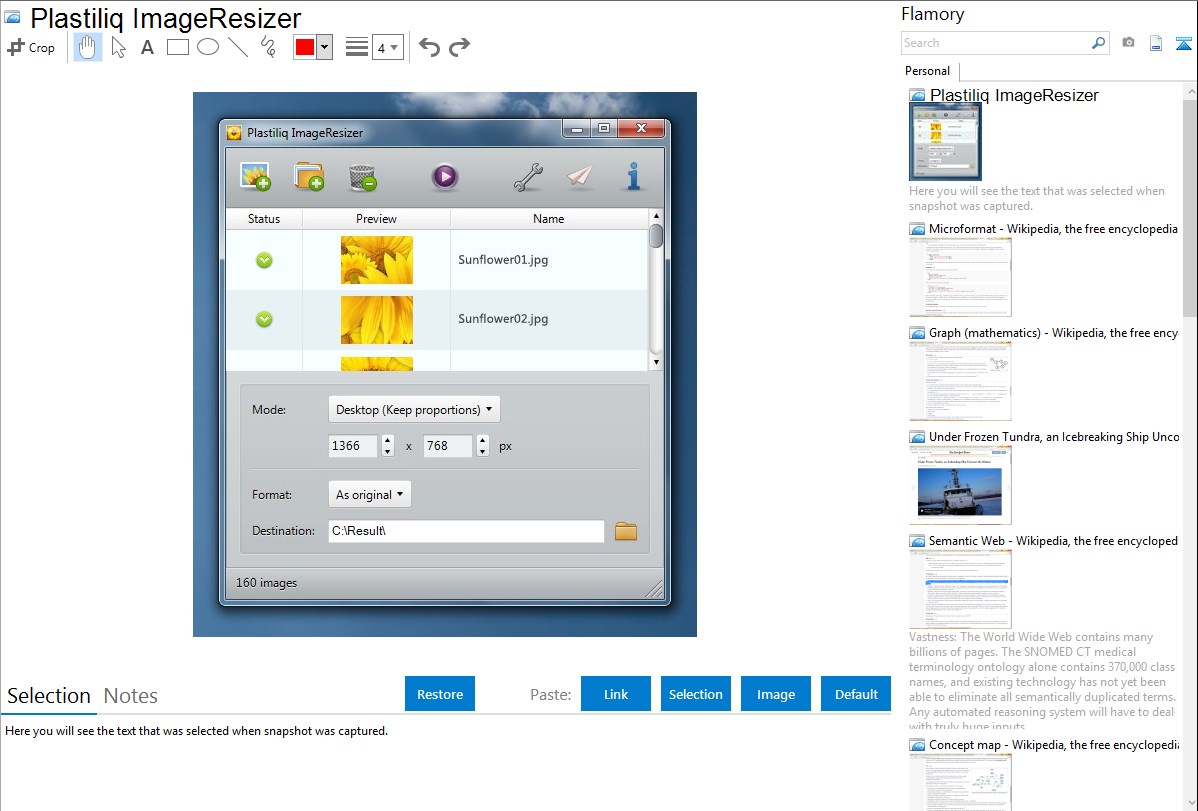
Task: Click the Sunflower01.jpg file name
Action: coord(503,260)
